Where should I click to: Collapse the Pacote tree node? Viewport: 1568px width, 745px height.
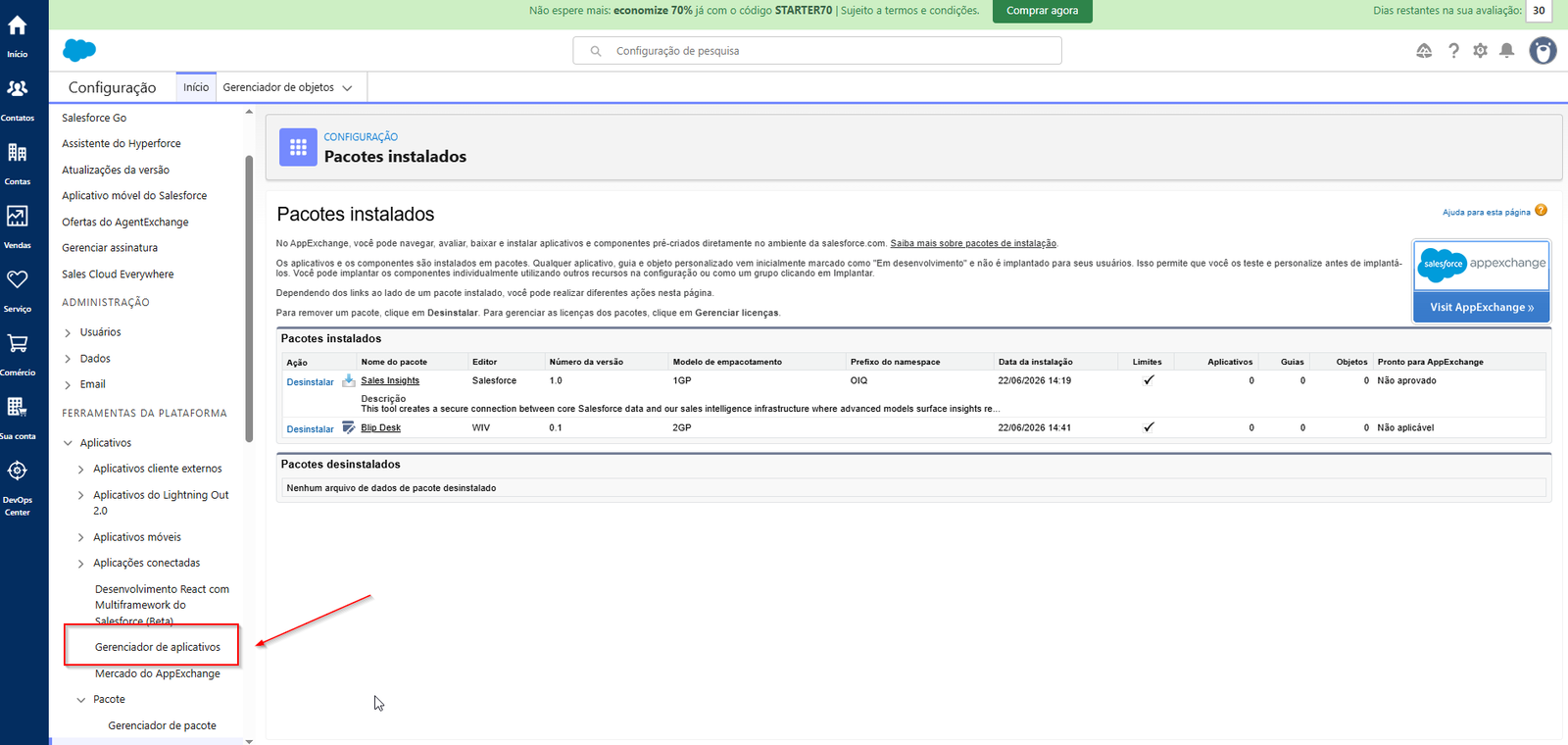click(80, 700)
